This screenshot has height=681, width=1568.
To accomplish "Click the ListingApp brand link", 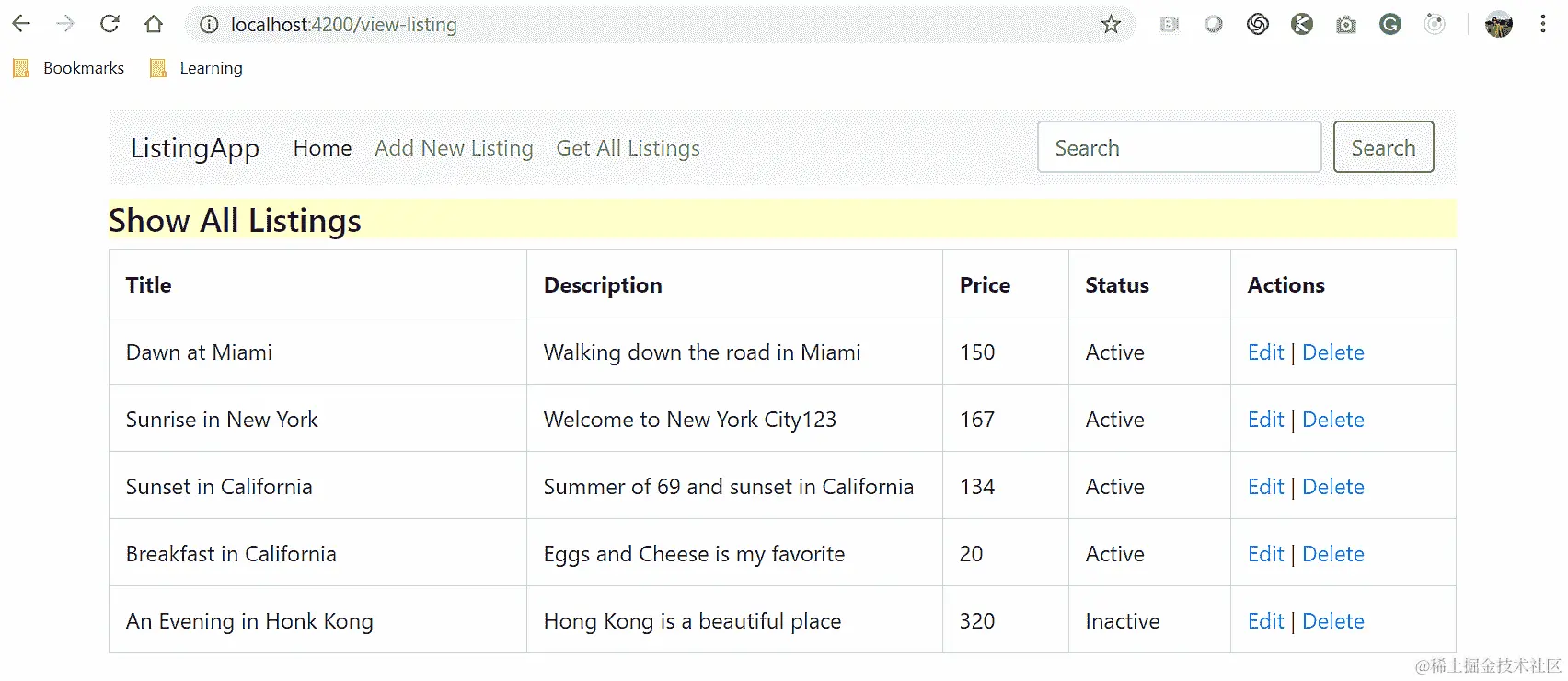I will click(195, 148).
